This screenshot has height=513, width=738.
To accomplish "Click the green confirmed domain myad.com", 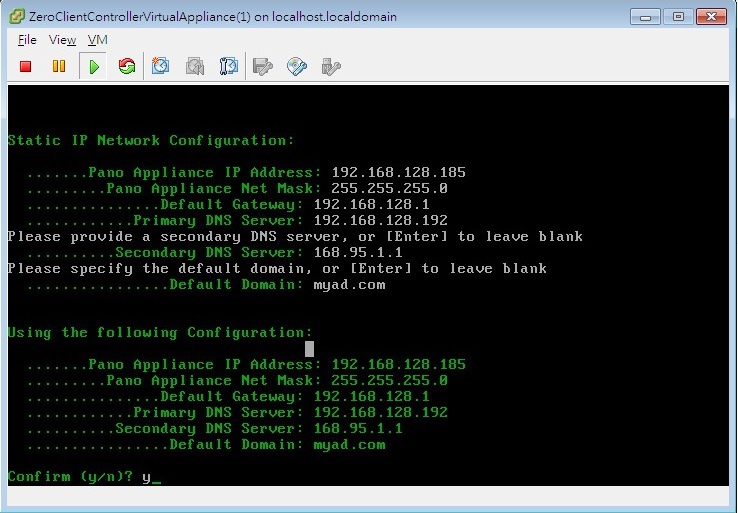I will pyautogui.click(x=349, y=445).
